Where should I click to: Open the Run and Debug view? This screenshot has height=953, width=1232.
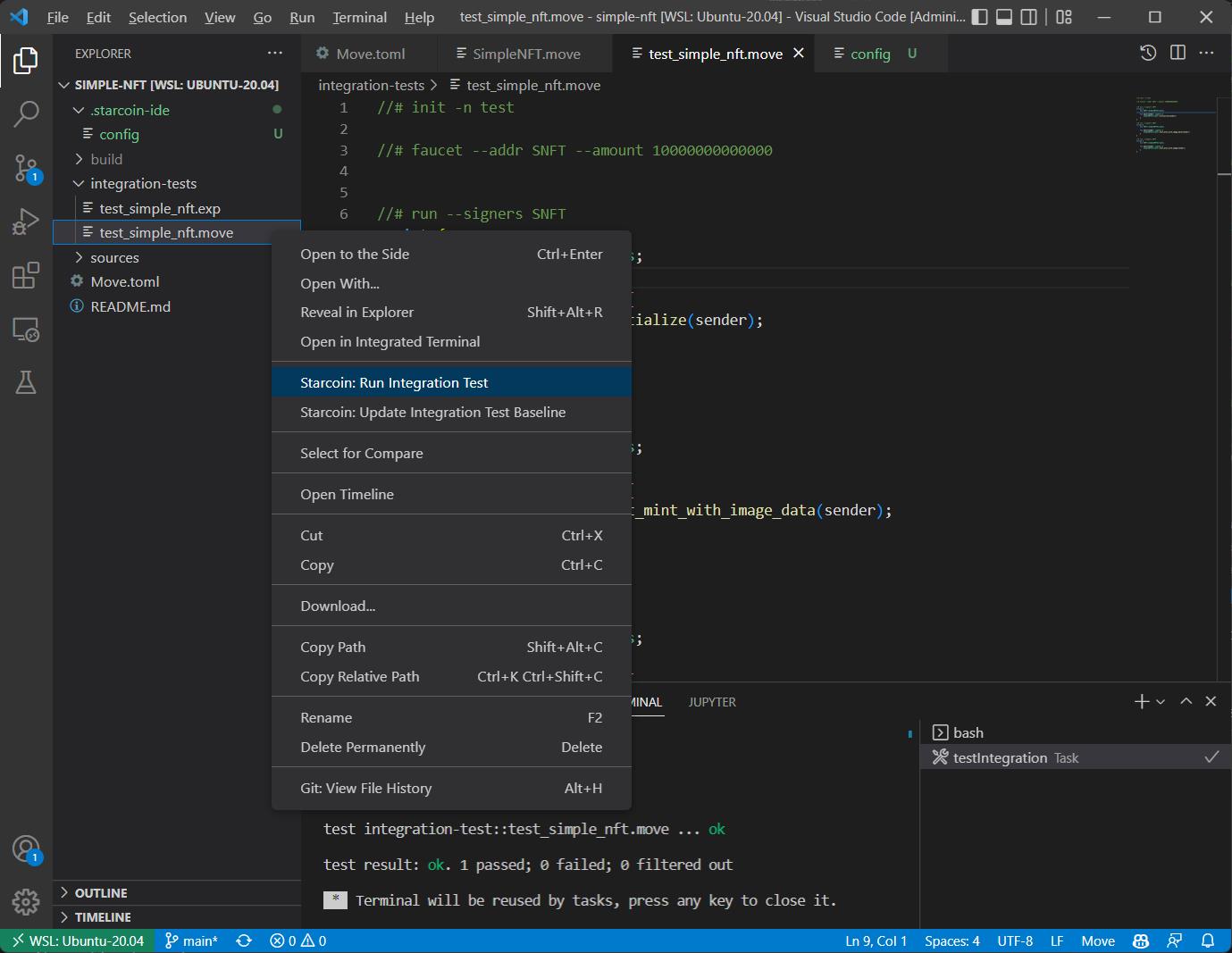[x=26, y=221]
